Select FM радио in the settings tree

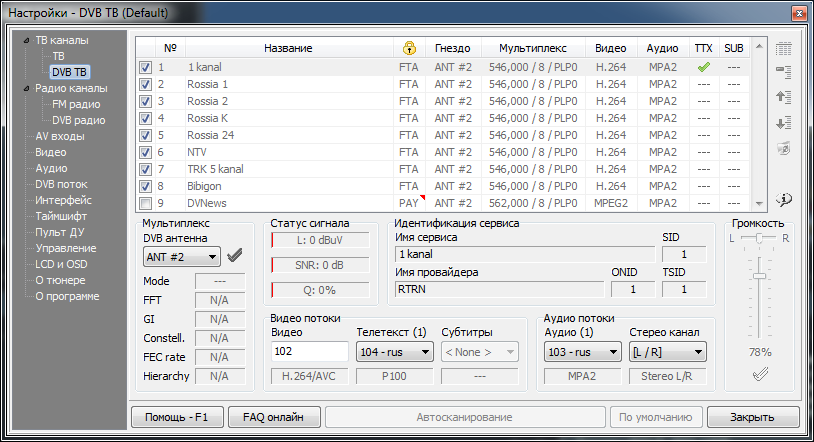pyautogui.click(x=75, y=104)
